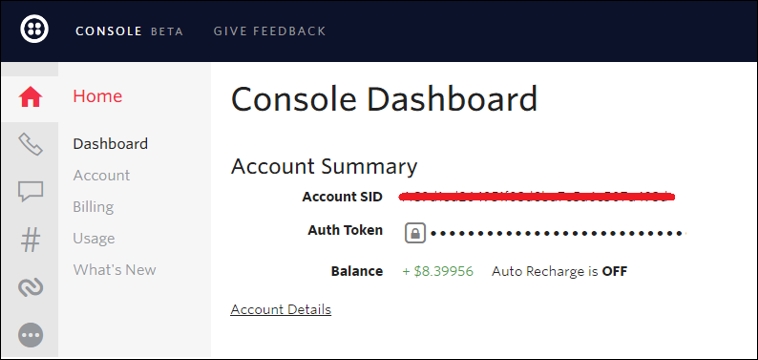Expand the more products ellipsis icon
This screenshot has width=758, height=360.
pos(30,335)
